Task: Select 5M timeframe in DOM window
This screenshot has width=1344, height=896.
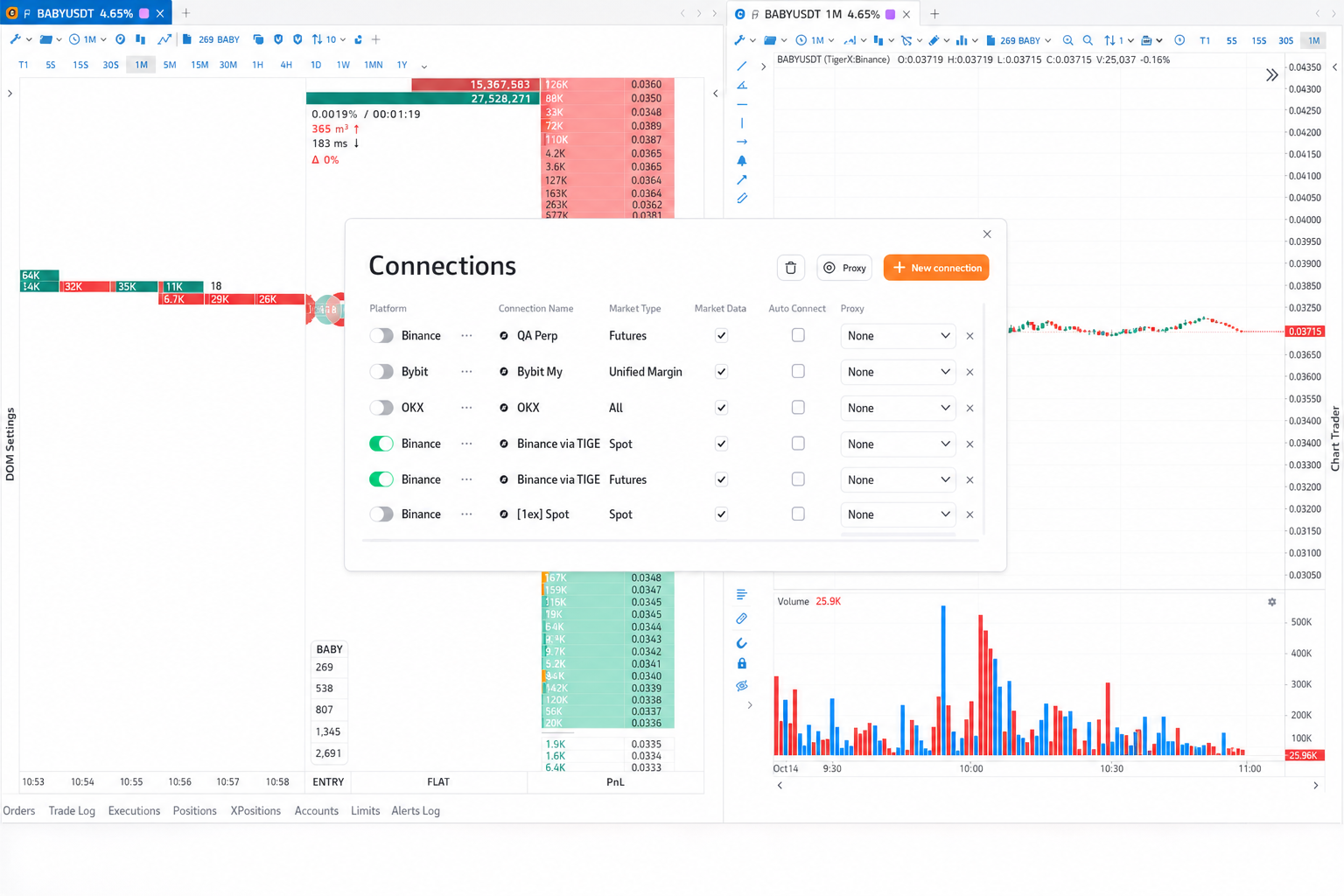Action: (x=170, y=65)
